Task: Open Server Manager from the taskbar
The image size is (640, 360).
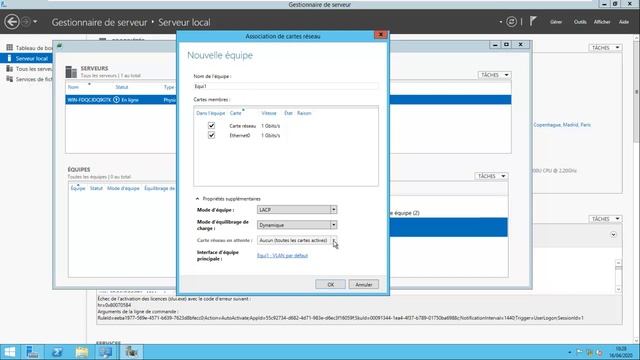Action: (x=32, y=352)
